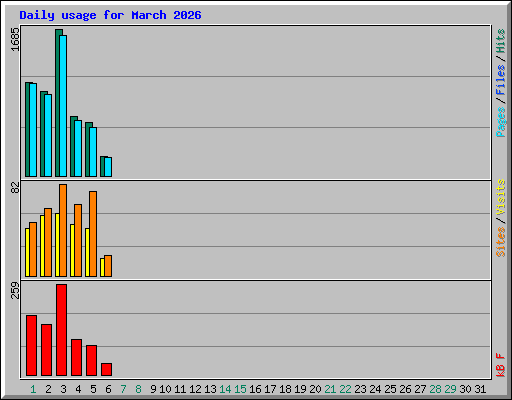
Task: Click the yellow Visits bar for day 4
Action: click(x=72, y=250)
